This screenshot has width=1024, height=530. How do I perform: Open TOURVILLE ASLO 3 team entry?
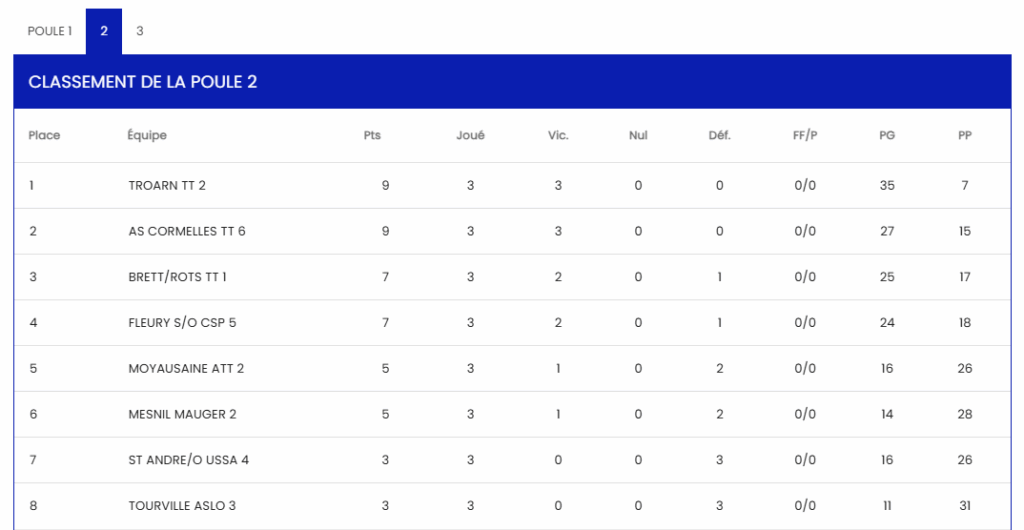point(182,506)
